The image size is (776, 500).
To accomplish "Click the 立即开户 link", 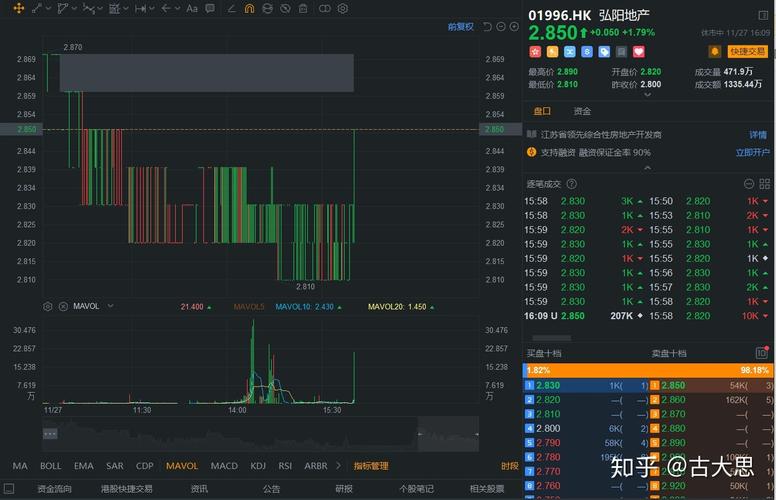I will pyautogui.click(x=752, y=152).
